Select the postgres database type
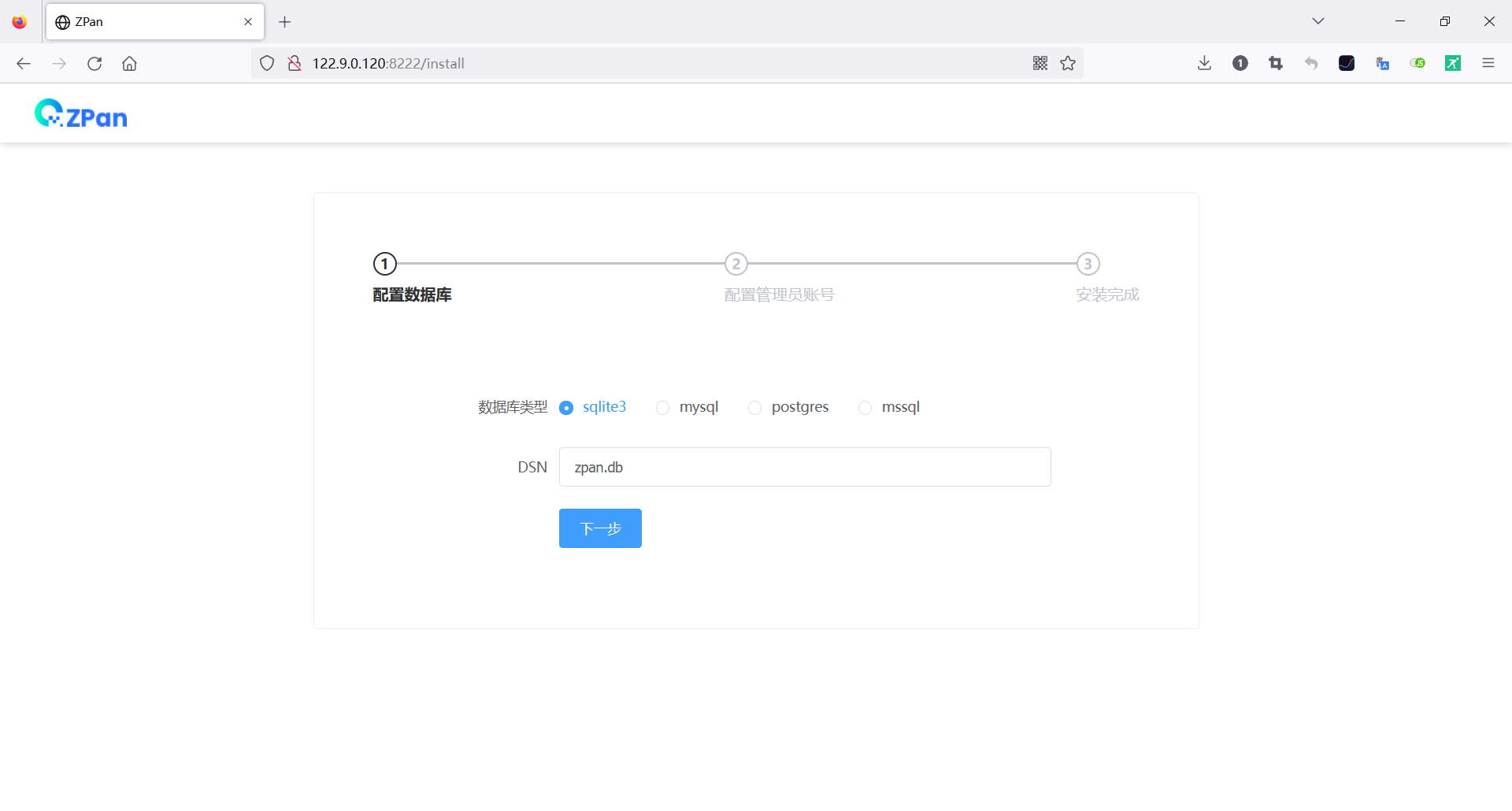Viewport: 1512px width, 811px height. 754,407
